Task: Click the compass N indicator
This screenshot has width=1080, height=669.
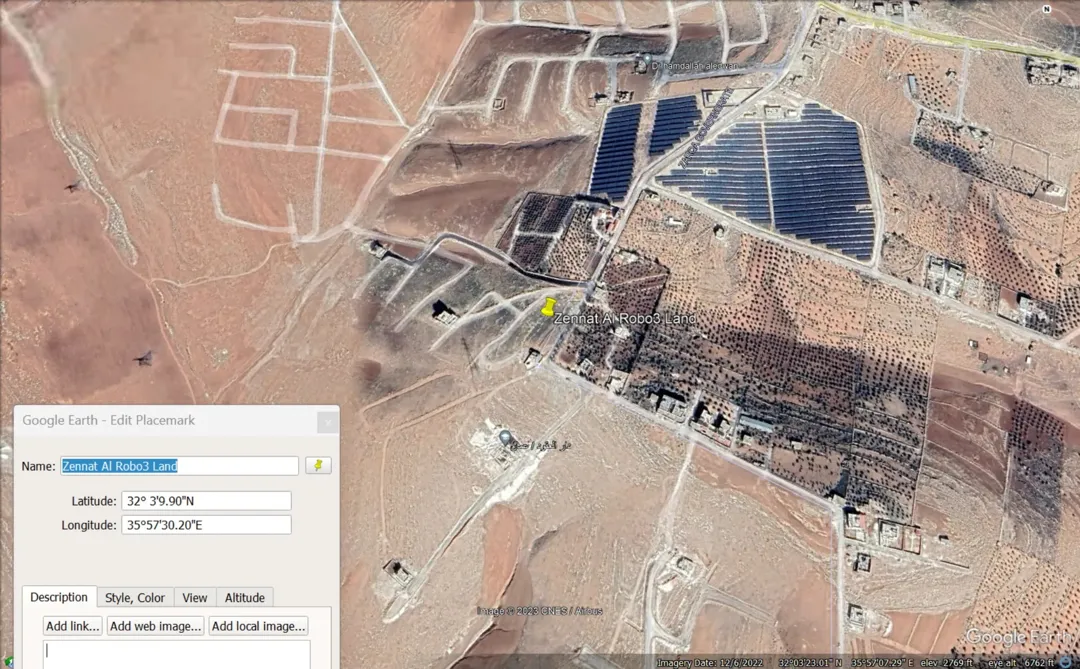Action: [x=1047, y=9]
